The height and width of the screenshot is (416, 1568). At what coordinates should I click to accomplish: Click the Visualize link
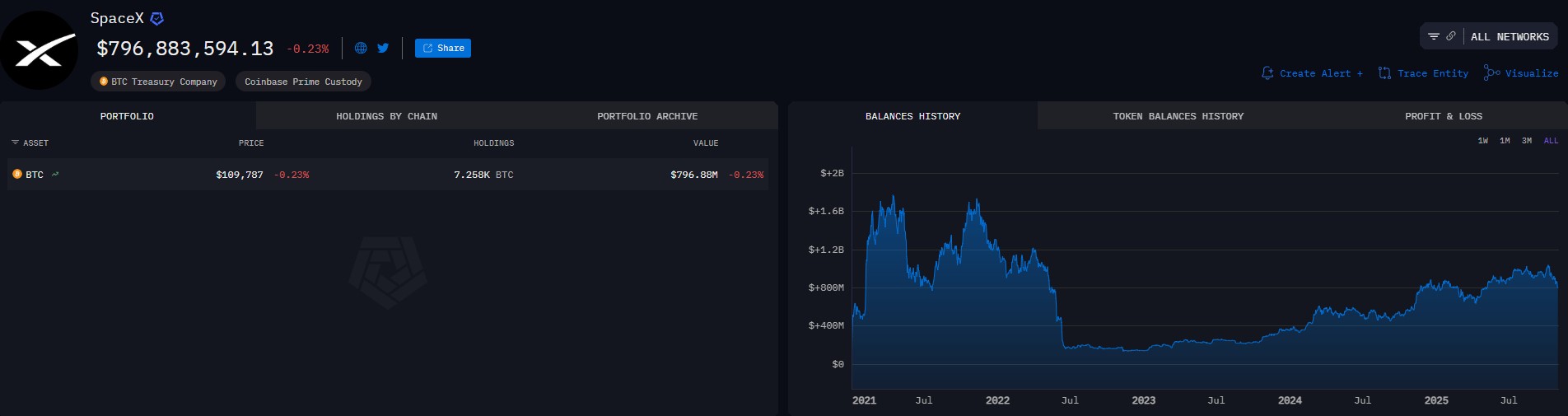(1532, 73)
